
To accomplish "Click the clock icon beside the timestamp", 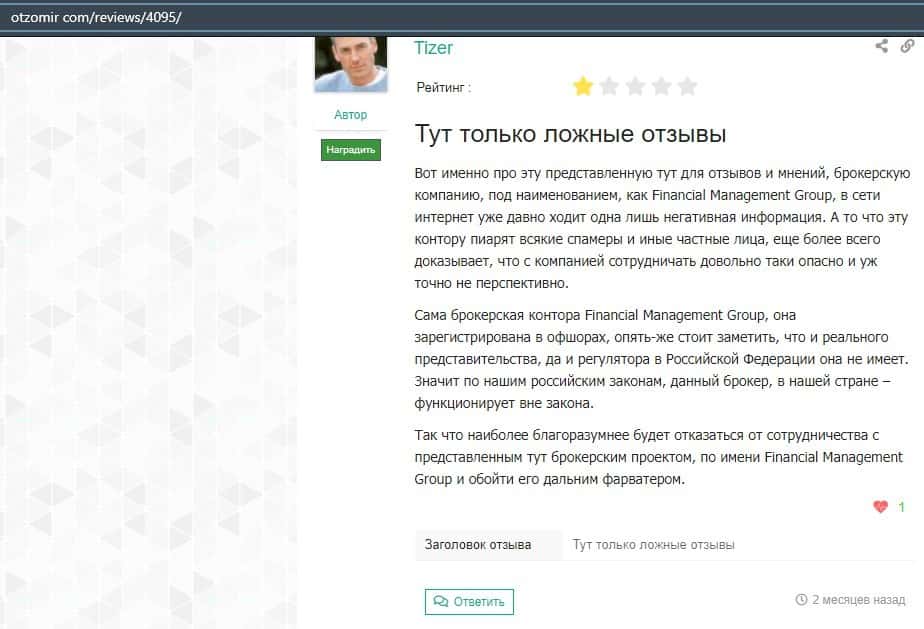I will [801, 600].
